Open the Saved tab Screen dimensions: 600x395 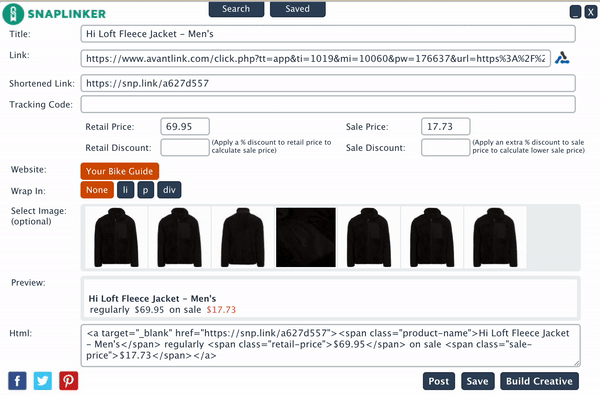coord(298,9)
